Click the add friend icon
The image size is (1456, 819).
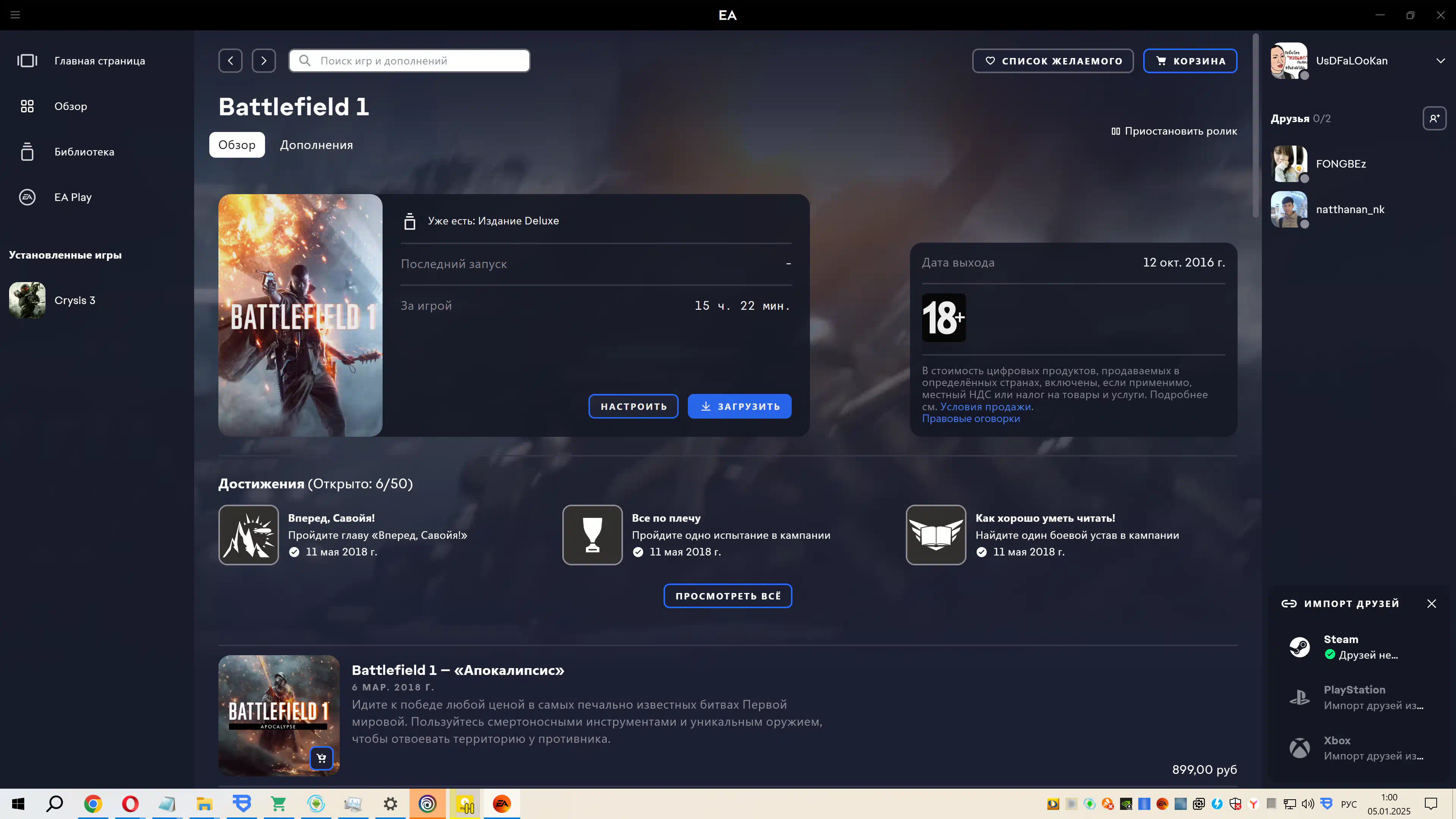pos(1434,118)
